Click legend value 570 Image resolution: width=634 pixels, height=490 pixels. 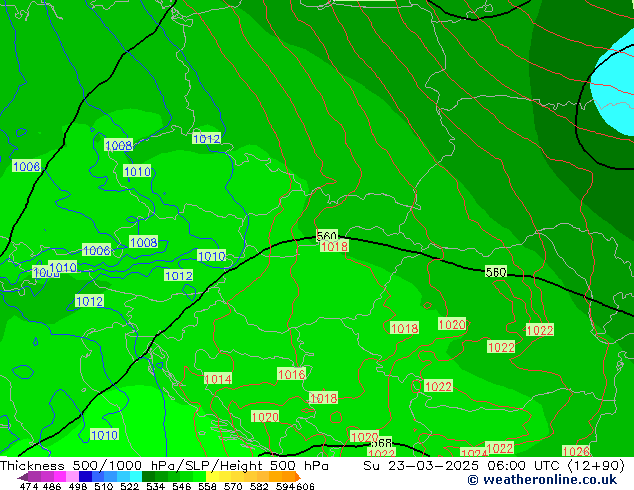pyautogui.click(x=233, y=486)
